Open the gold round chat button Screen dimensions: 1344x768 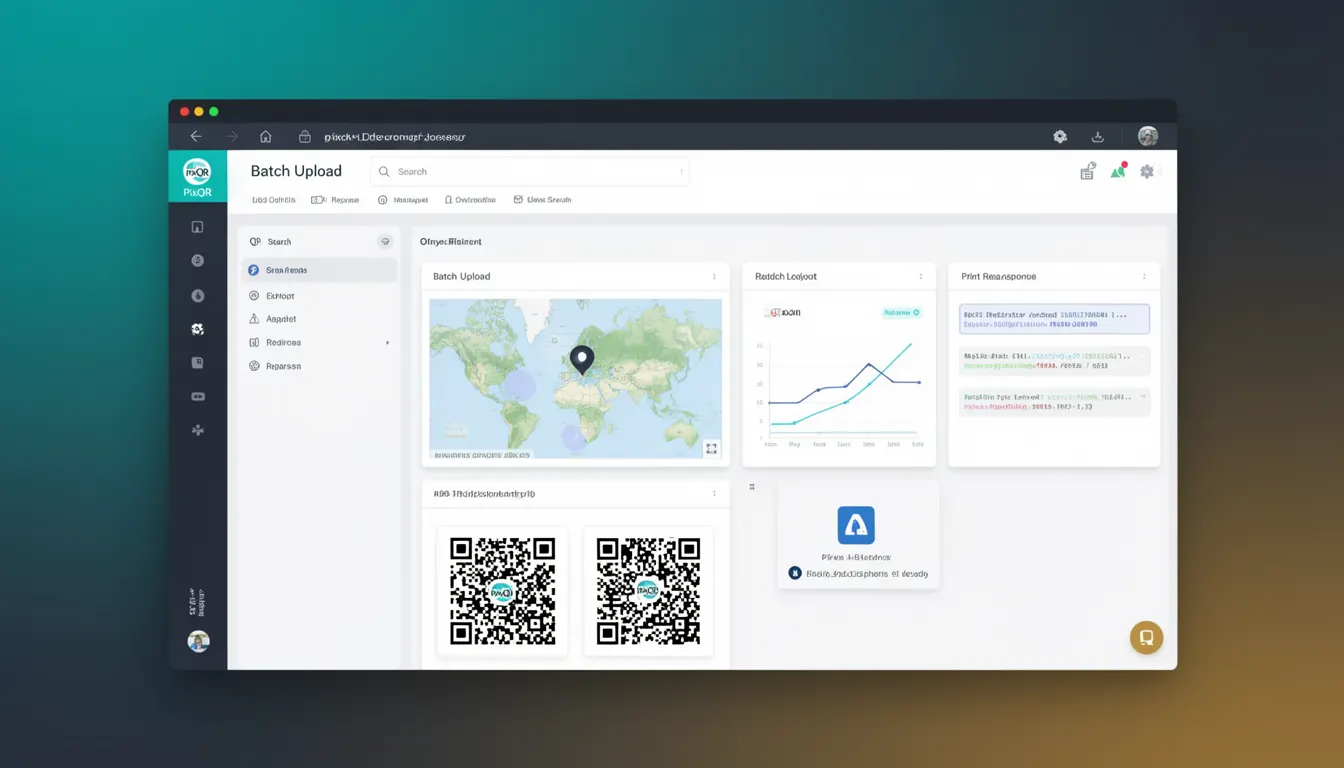(x=1146, y=637)
